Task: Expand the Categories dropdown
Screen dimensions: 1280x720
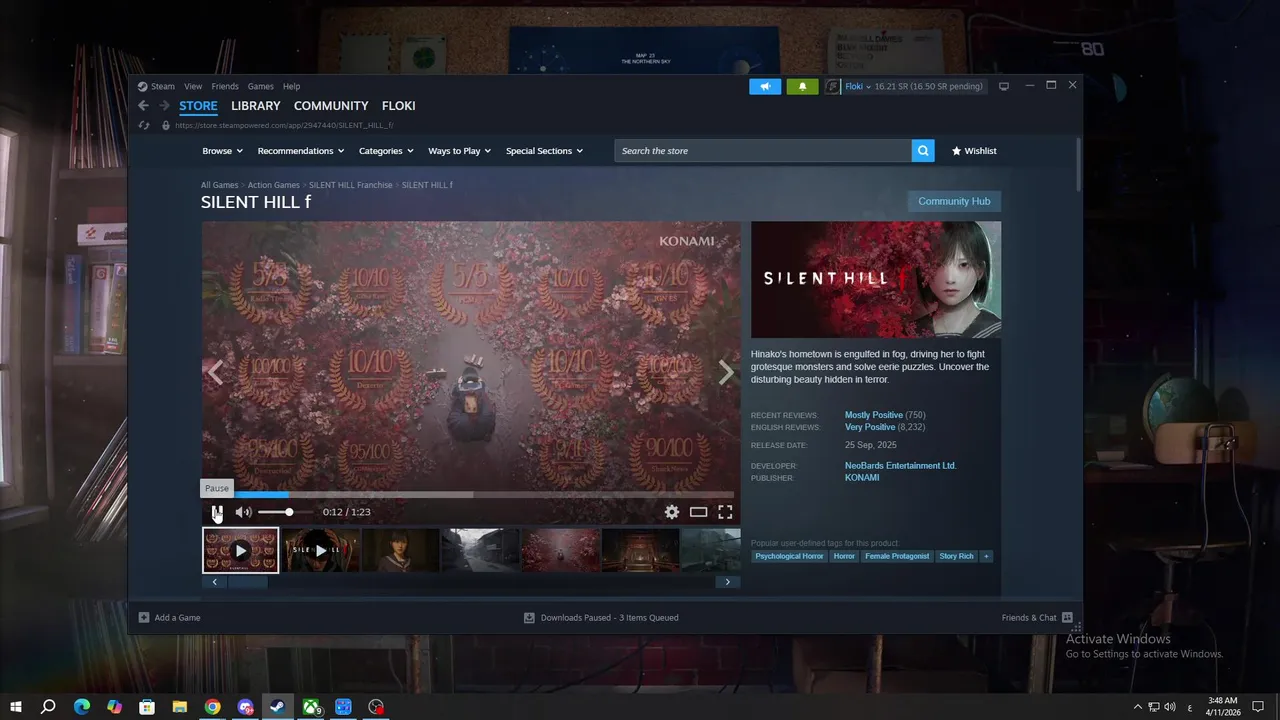Action: pyautogui.click(x=386, y=151)
